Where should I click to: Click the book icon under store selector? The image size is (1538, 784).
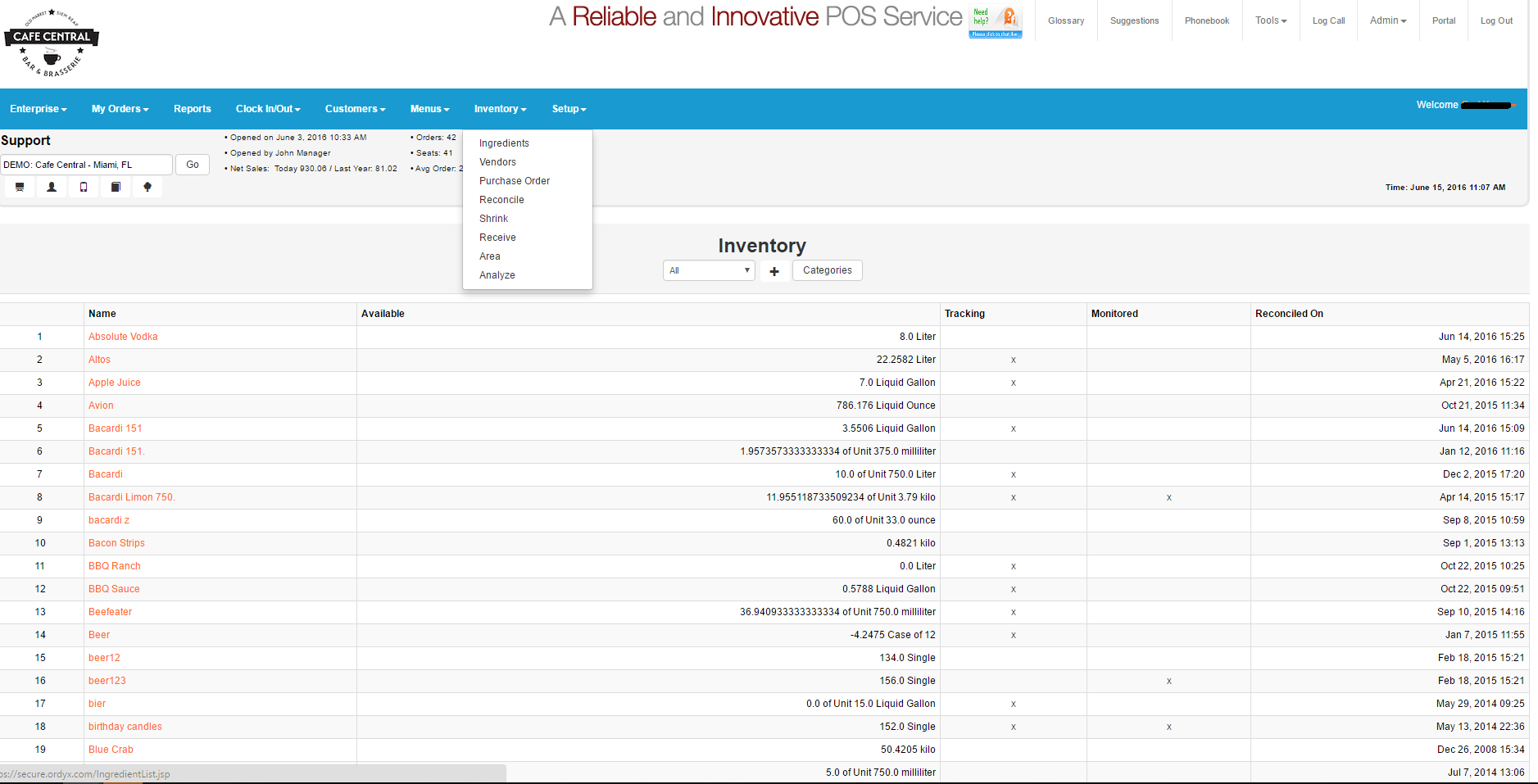(116, 187)
